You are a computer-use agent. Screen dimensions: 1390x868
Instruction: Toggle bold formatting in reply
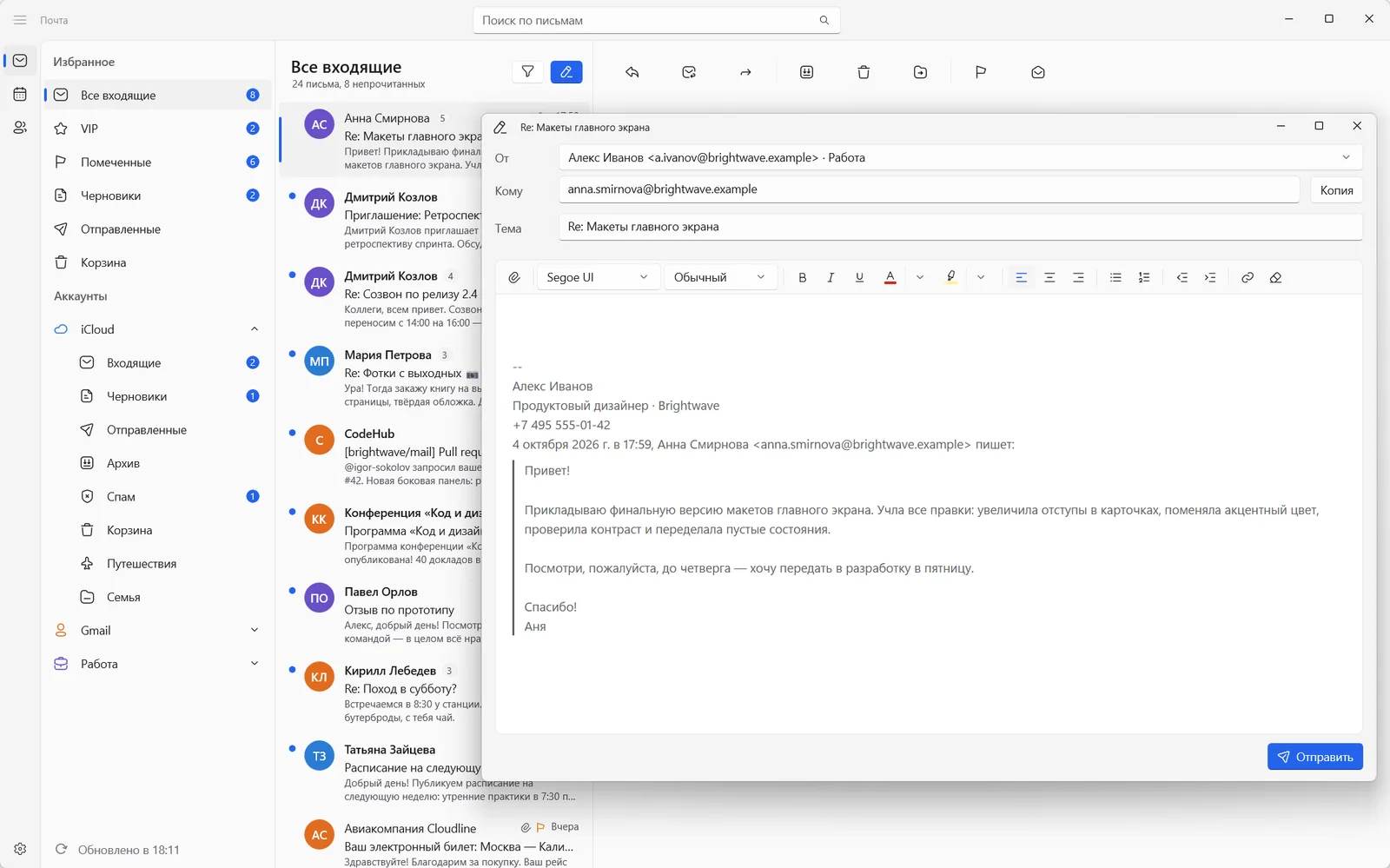pyautogui.click(x=803, y=277)
